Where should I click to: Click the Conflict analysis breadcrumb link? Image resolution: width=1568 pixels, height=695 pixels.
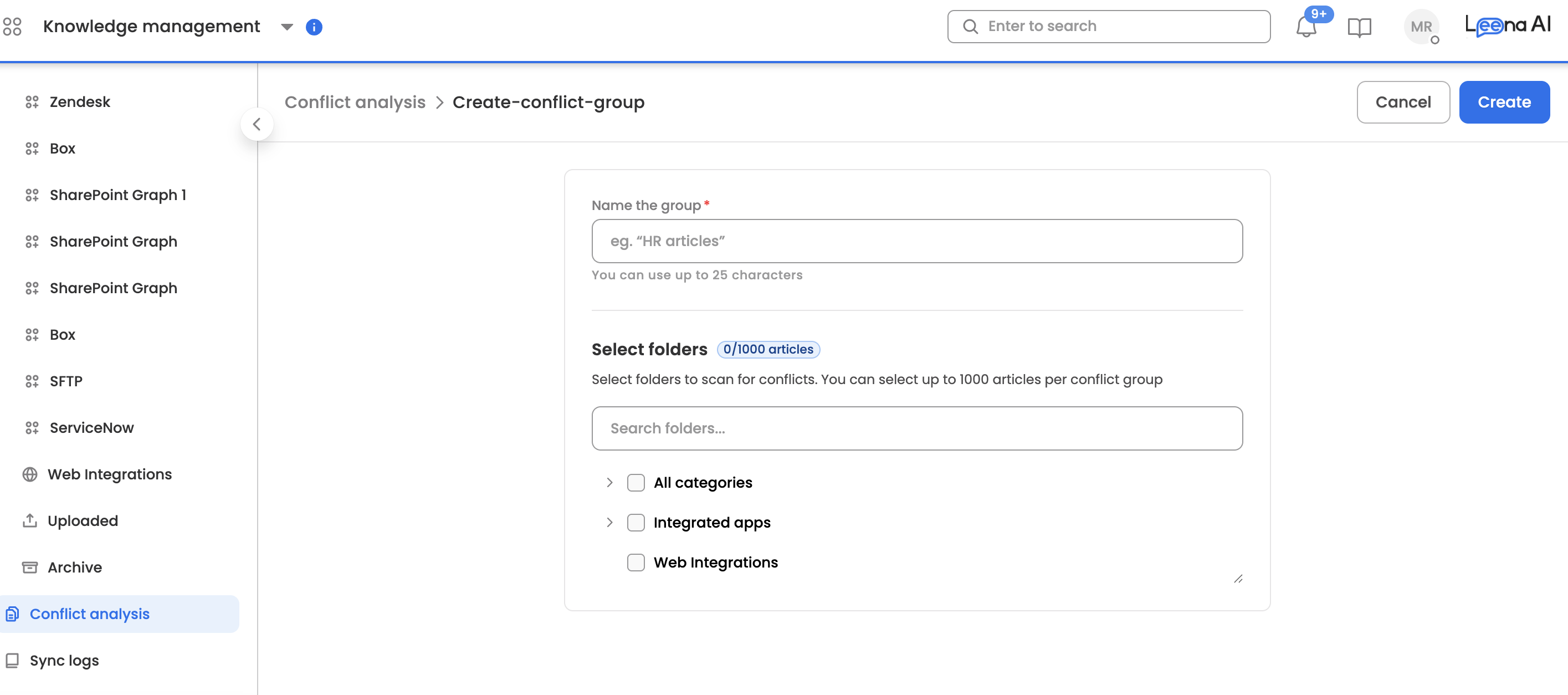(355, 103)
